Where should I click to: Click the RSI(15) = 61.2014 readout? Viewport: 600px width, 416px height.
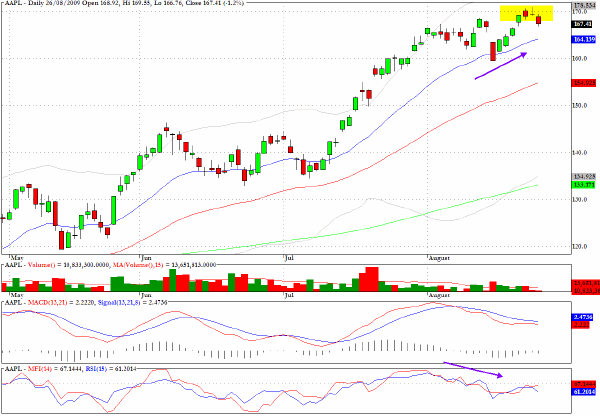111,369
